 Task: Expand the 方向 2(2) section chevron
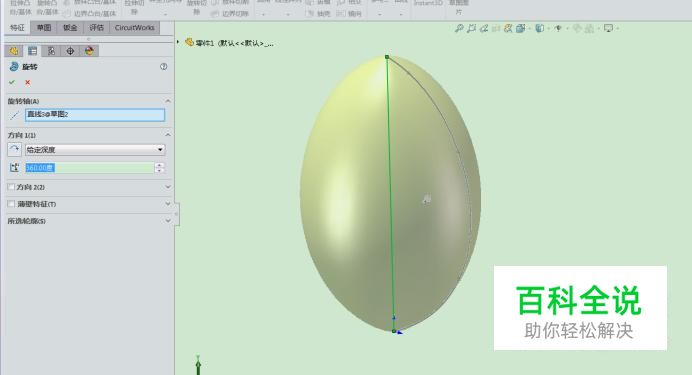click(168, 187)
